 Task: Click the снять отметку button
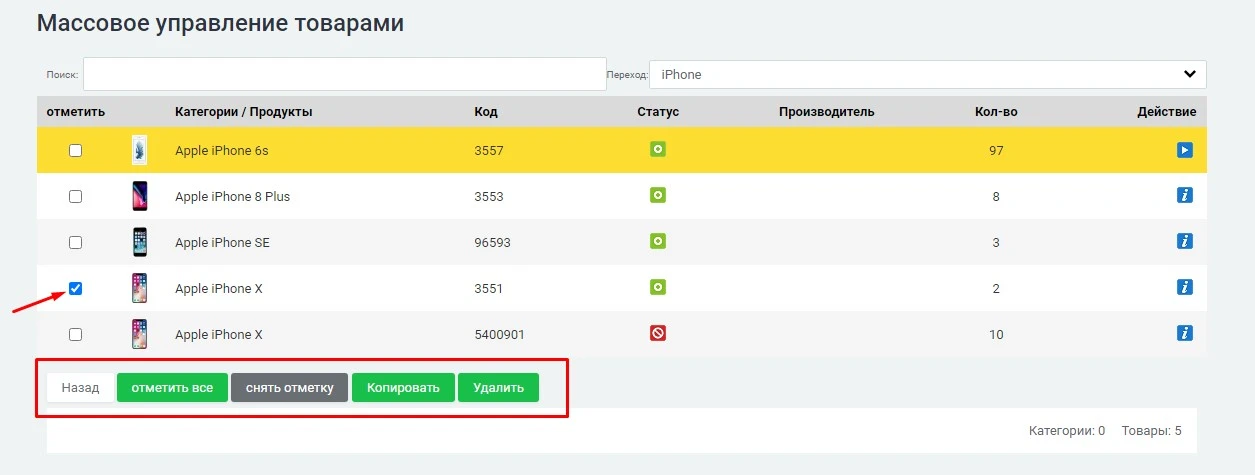[289, 387]
